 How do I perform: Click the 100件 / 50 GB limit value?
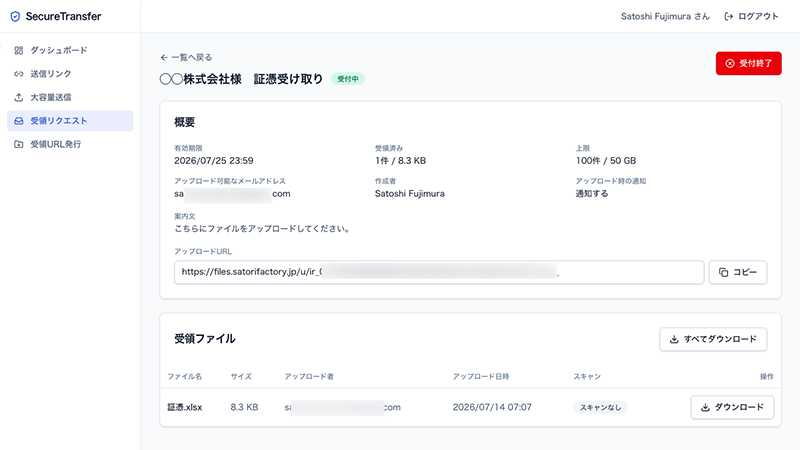coord(606,161)
